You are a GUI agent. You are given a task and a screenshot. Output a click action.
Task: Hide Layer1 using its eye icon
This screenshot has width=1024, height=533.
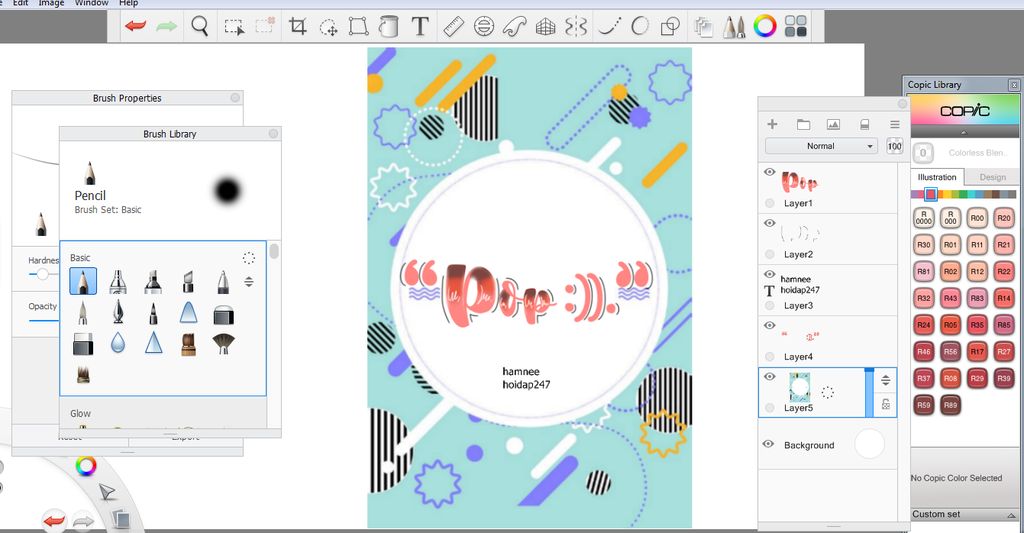tap(769, 172)
